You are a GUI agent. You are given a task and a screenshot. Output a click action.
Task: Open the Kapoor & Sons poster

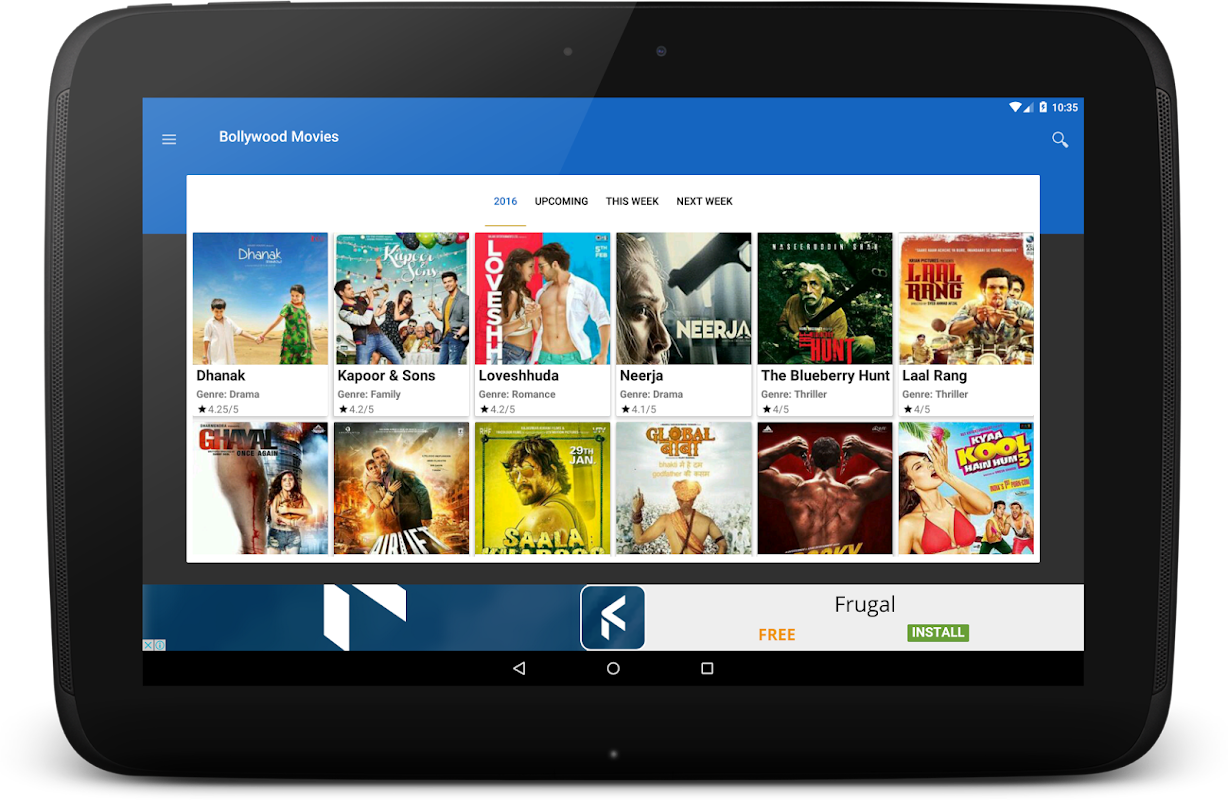401,299
